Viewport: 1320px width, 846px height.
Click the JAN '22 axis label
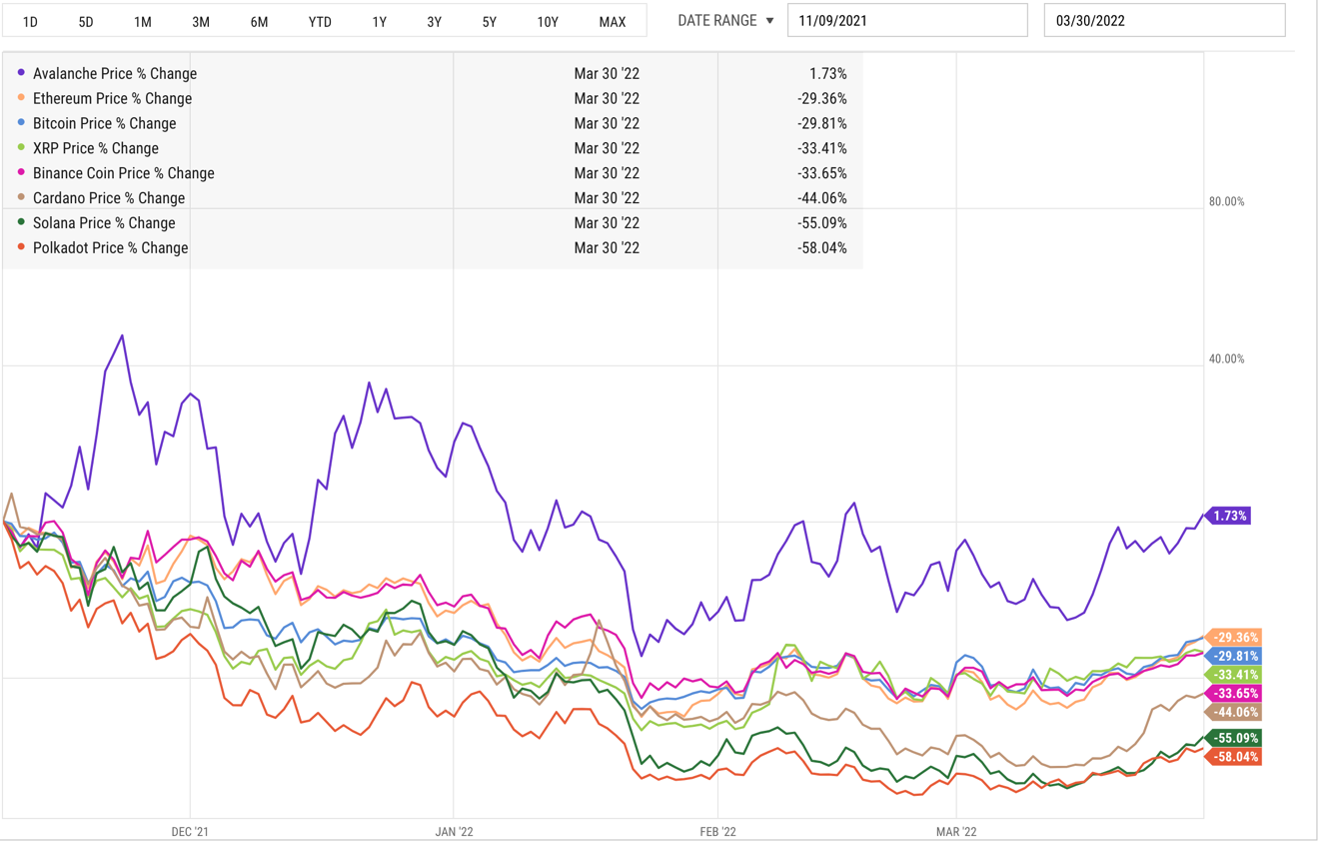[453, 831]
